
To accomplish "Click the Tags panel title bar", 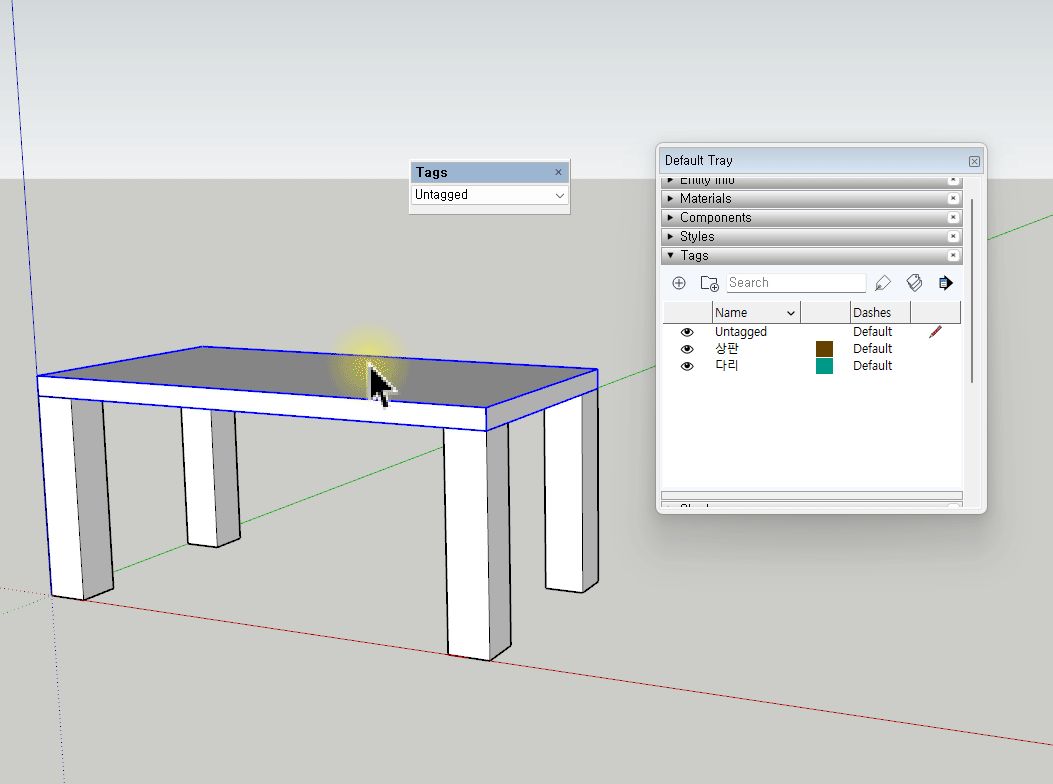I will (811, 255).
